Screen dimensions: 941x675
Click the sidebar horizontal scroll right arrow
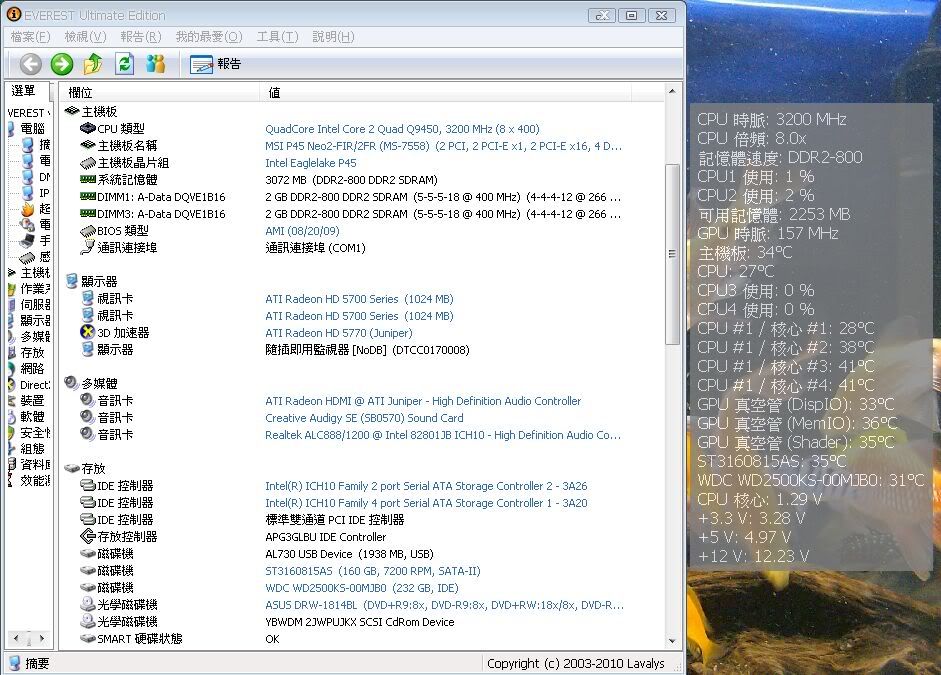(41, 638)
